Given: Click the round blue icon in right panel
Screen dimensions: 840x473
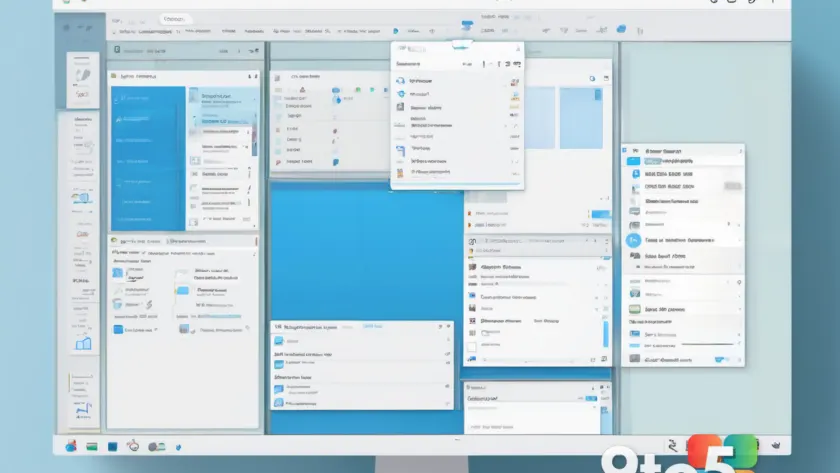Looking at the screenshot, I should pyautogui.click(x=633, y=240).
